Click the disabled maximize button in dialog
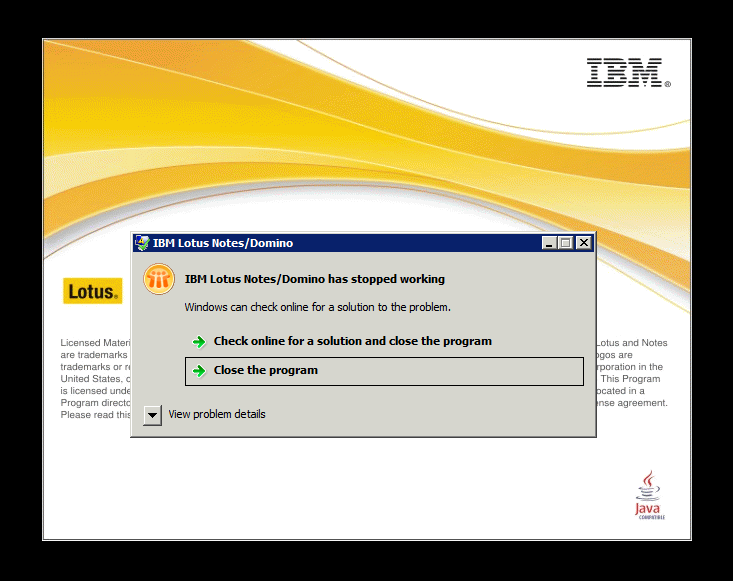This screenshot has width=733, height=581. pos(566,243)
